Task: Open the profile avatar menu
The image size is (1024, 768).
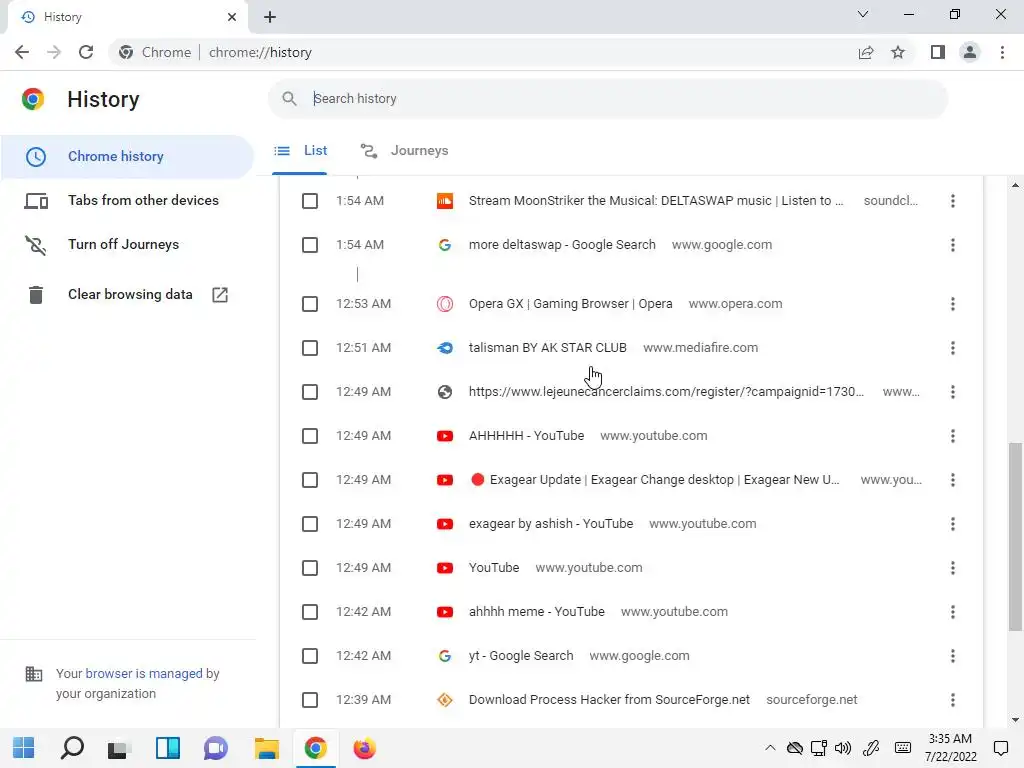Action: (970, 52)
